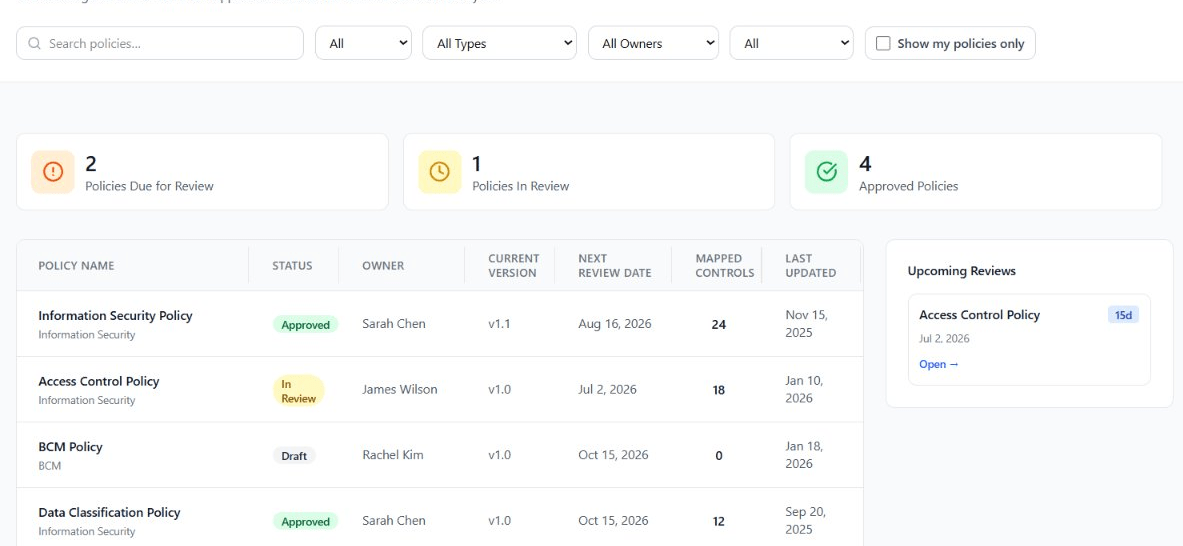The image size is (1183, 546).
Task: Open the All Types dropdown
Action: tap(499, 43)
